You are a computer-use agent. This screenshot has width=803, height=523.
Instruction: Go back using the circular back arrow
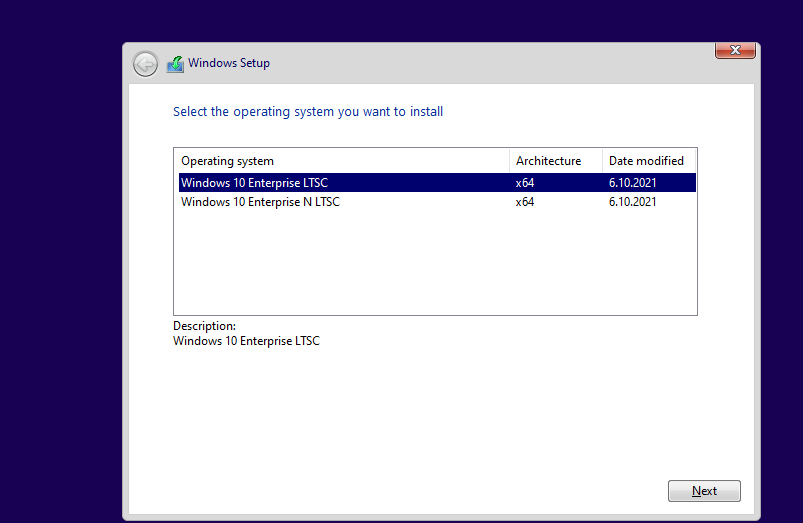coord(145,65)
